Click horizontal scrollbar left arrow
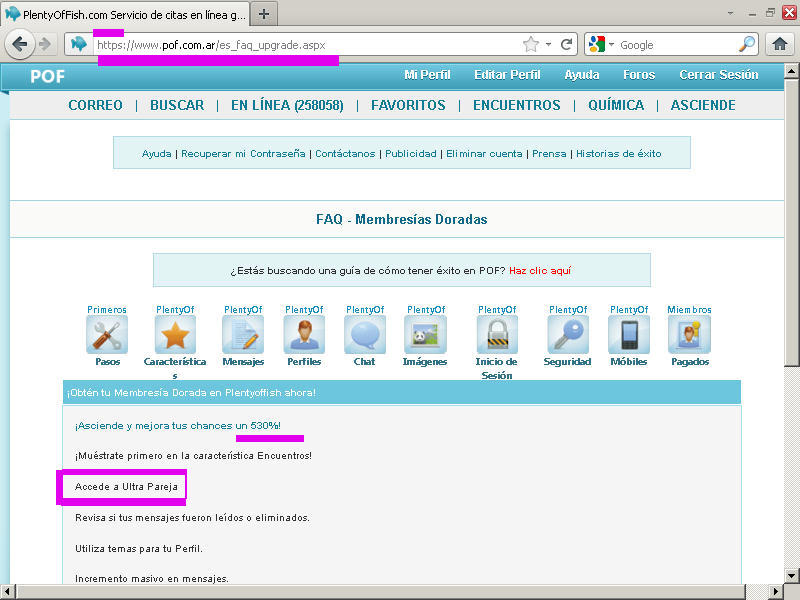The image size is (800, 600). (7, 591)
